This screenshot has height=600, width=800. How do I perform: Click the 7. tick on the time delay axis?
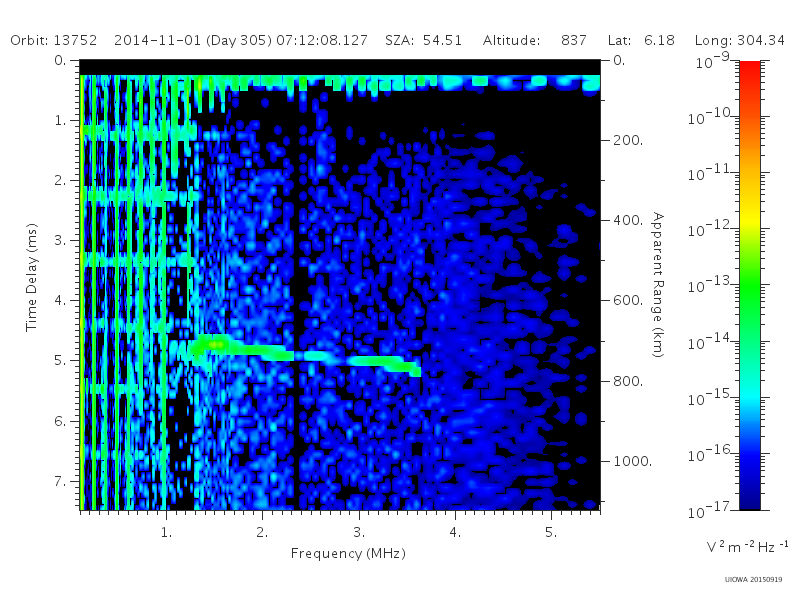point(61,481)
